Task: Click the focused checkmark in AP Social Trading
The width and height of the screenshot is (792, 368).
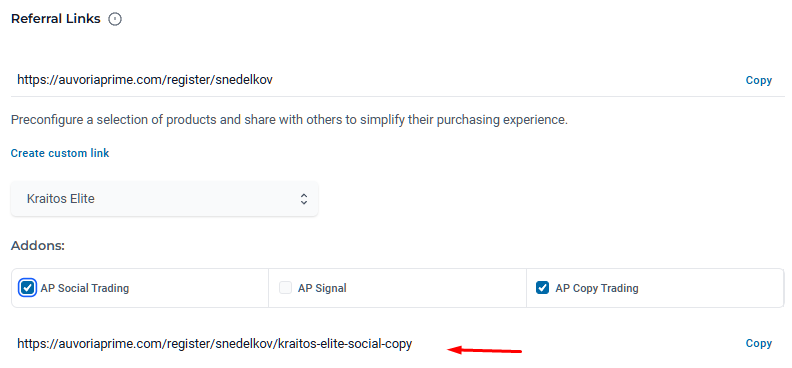Action: [27, 288]
